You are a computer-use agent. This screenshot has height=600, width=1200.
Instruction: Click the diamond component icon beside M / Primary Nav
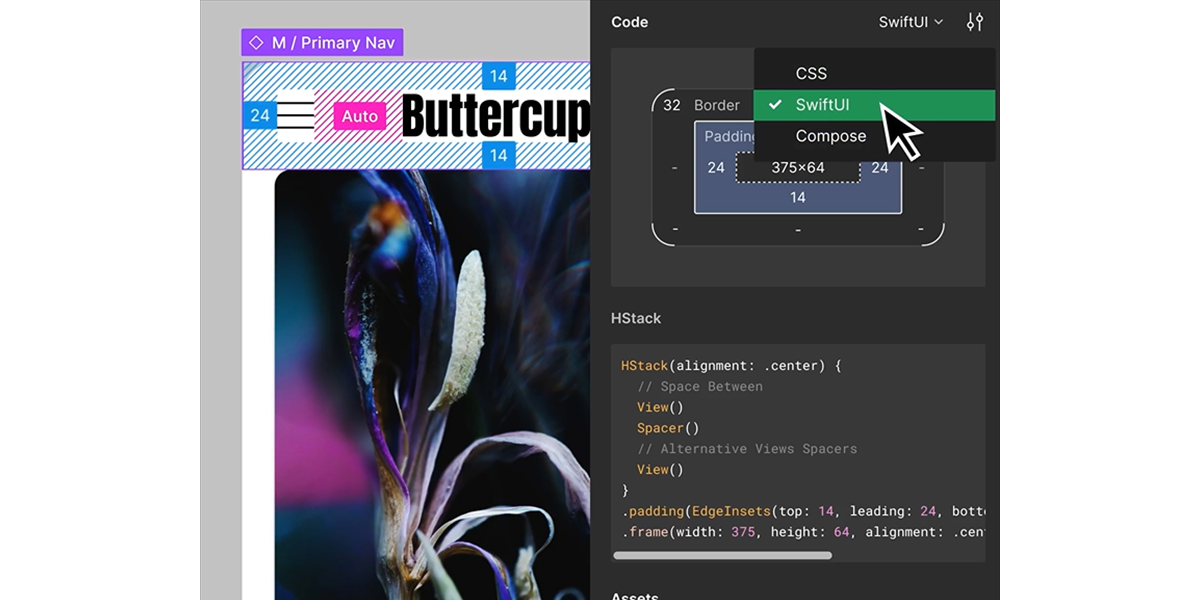[x=256, y=43]
